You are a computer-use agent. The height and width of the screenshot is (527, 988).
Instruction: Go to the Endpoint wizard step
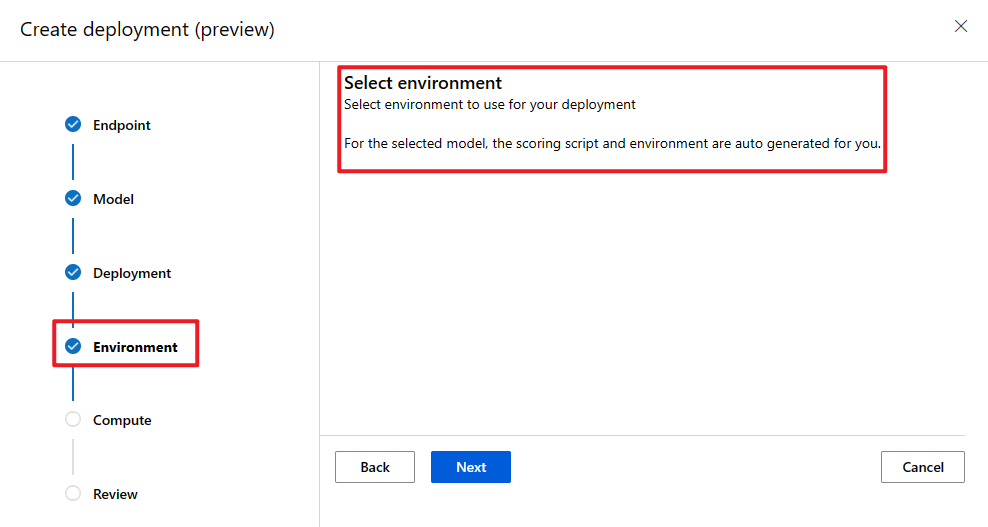122,125
